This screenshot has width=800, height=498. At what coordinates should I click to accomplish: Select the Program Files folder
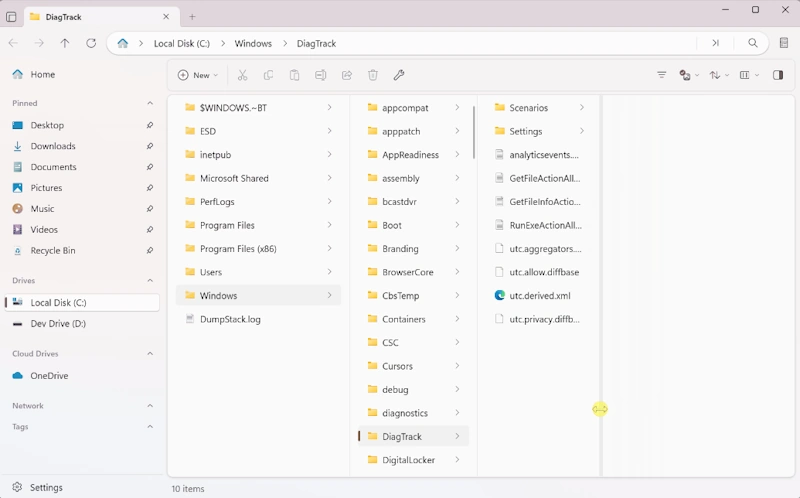click(258, 225)
